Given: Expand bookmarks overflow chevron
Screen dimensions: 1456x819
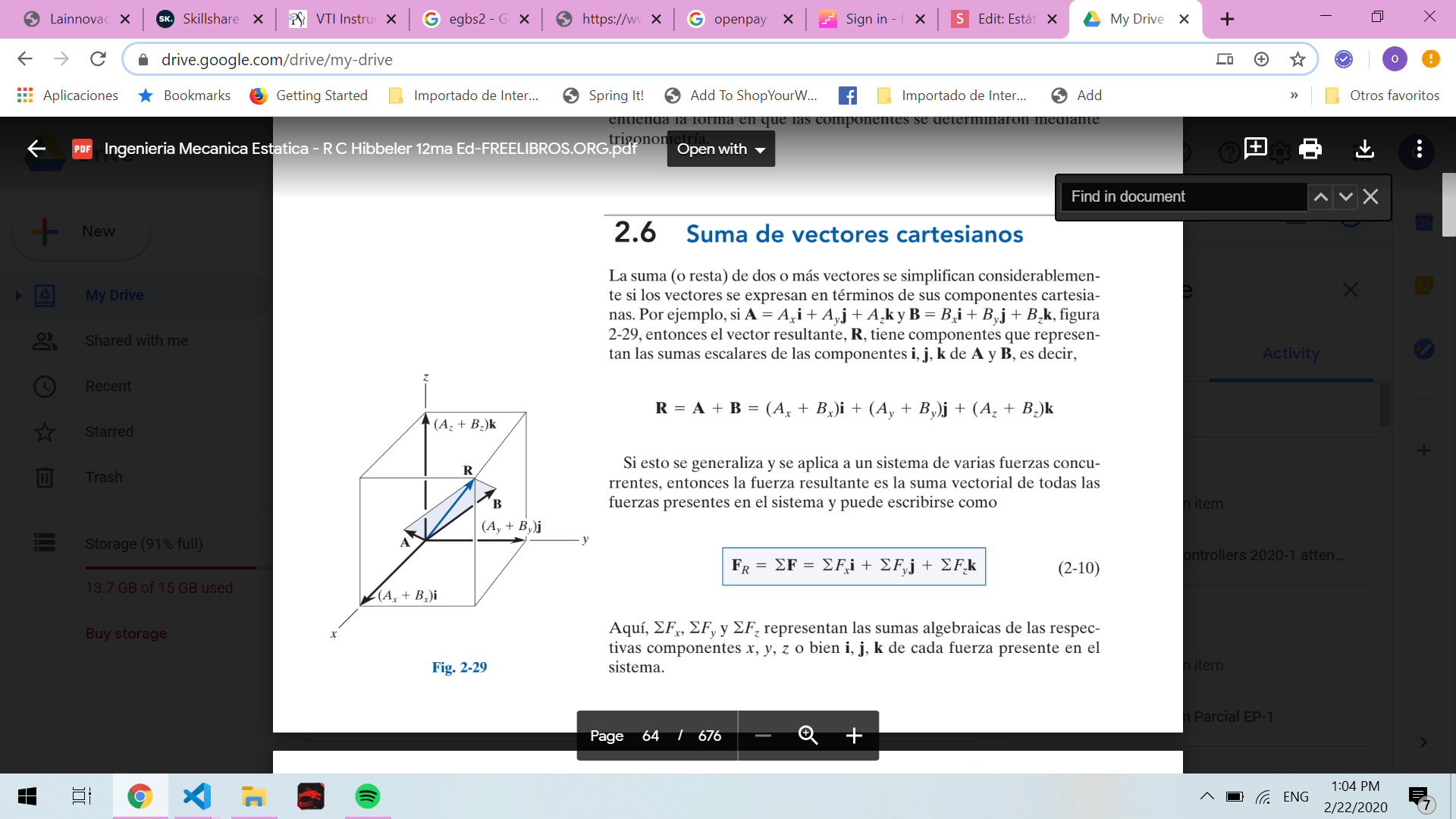Looking at the screenshot, I should point(1294,96).
